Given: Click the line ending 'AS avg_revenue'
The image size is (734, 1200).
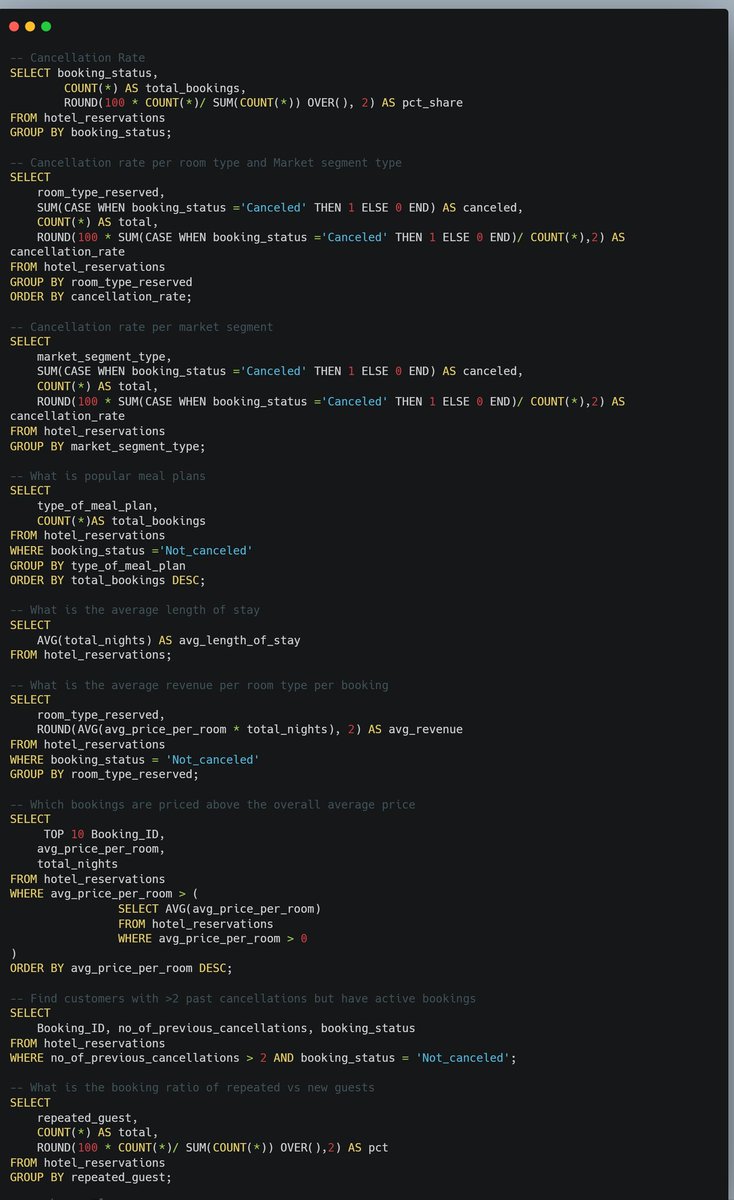Looking at the screenshot, I should [x=250, y=730].
